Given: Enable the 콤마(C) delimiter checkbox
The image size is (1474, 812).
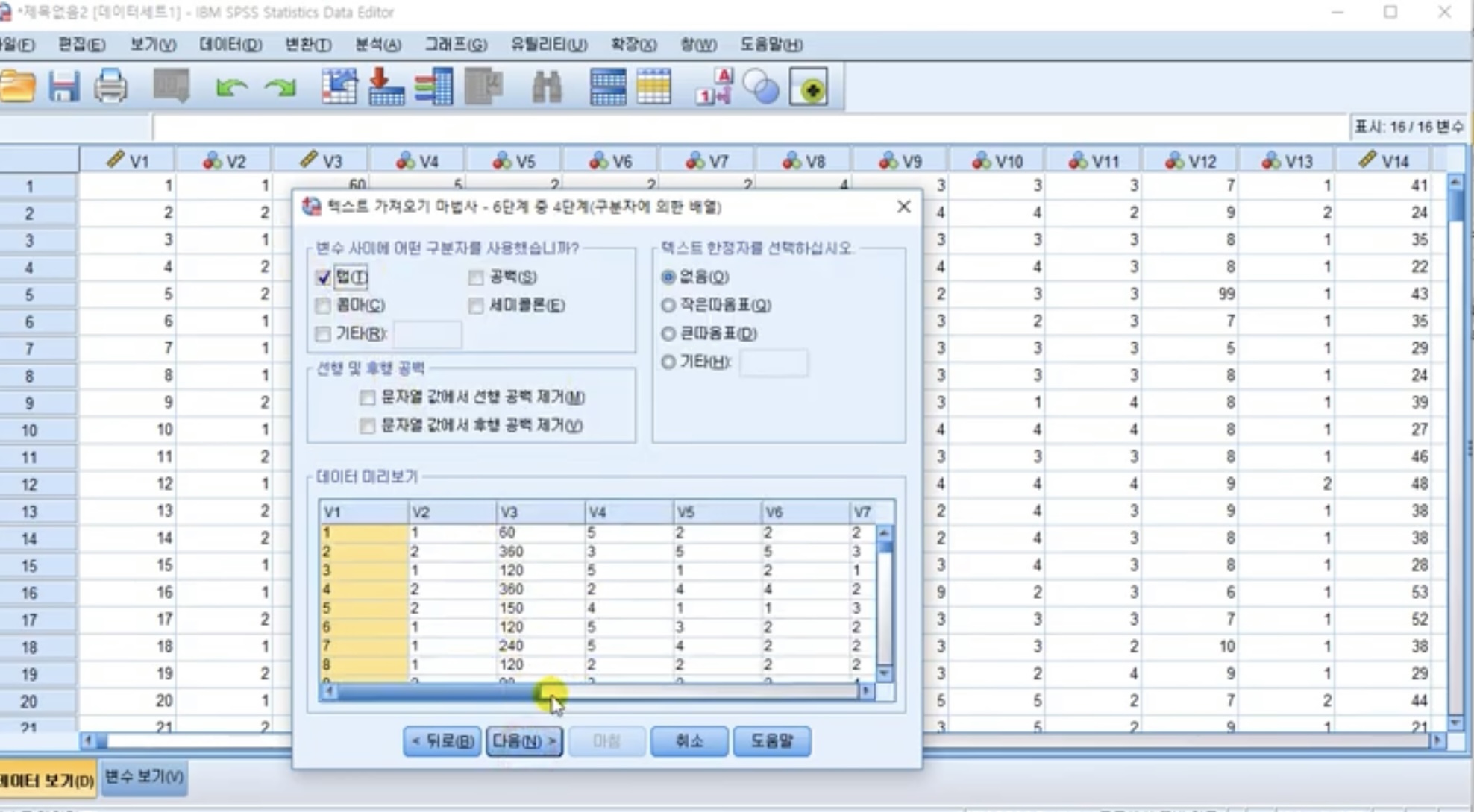Looking at the screenshot, I should pyautogui.click(x=323, y=306).
